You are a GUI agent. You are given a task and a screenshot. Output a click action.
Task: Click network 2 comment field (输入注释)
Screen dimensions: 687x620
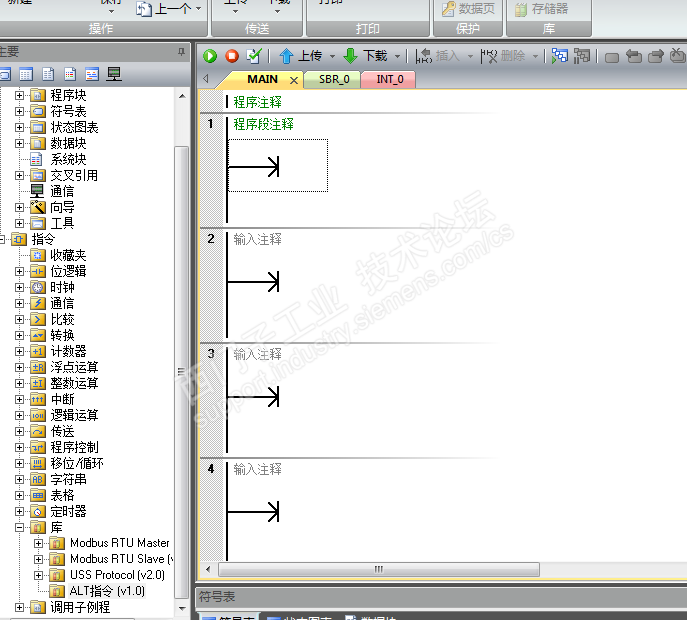click(258, 239)
